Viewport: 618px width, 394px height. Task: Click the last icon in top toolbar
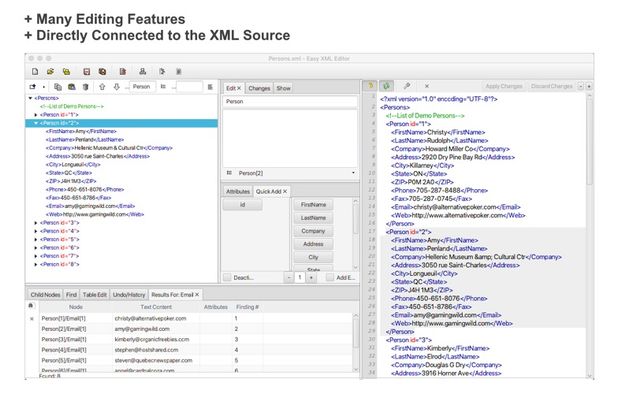click(179, 72)
